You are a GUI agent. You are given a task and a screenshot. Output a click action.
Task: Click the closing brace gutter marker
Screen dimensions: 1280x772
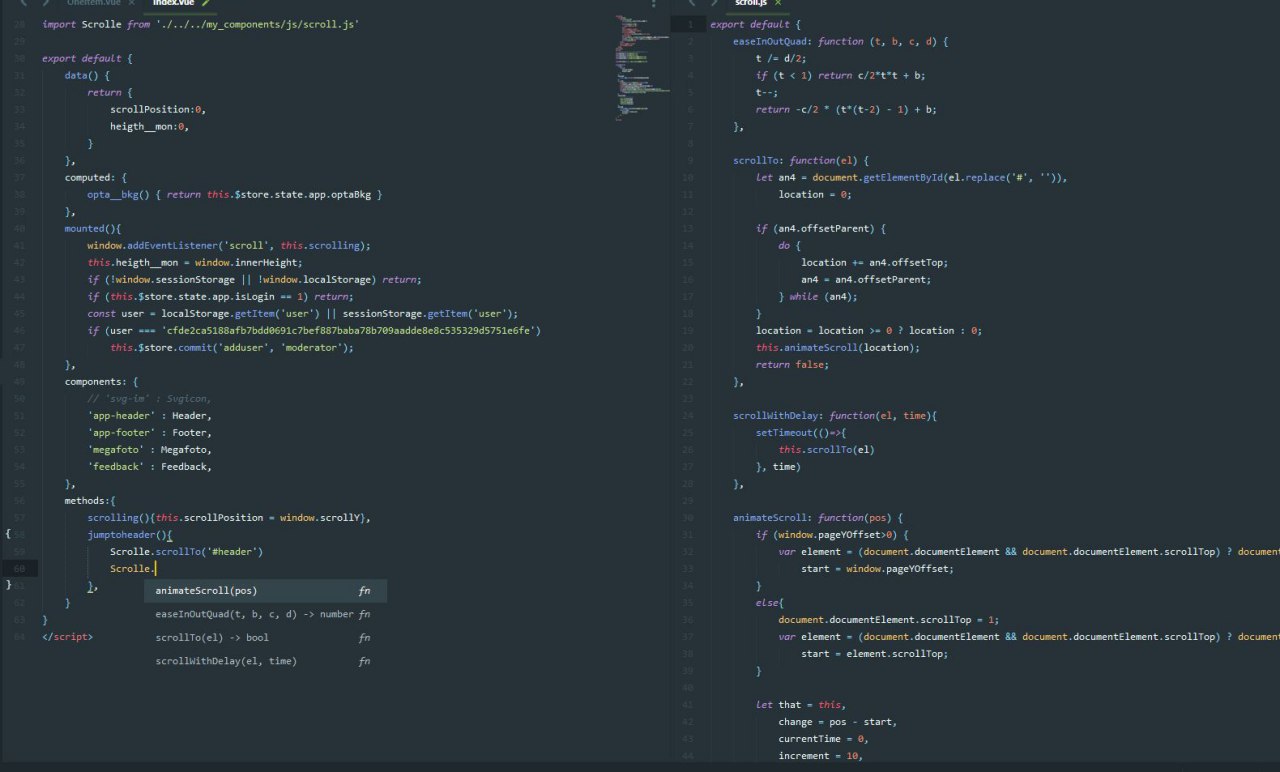click(x=8, y=585)
